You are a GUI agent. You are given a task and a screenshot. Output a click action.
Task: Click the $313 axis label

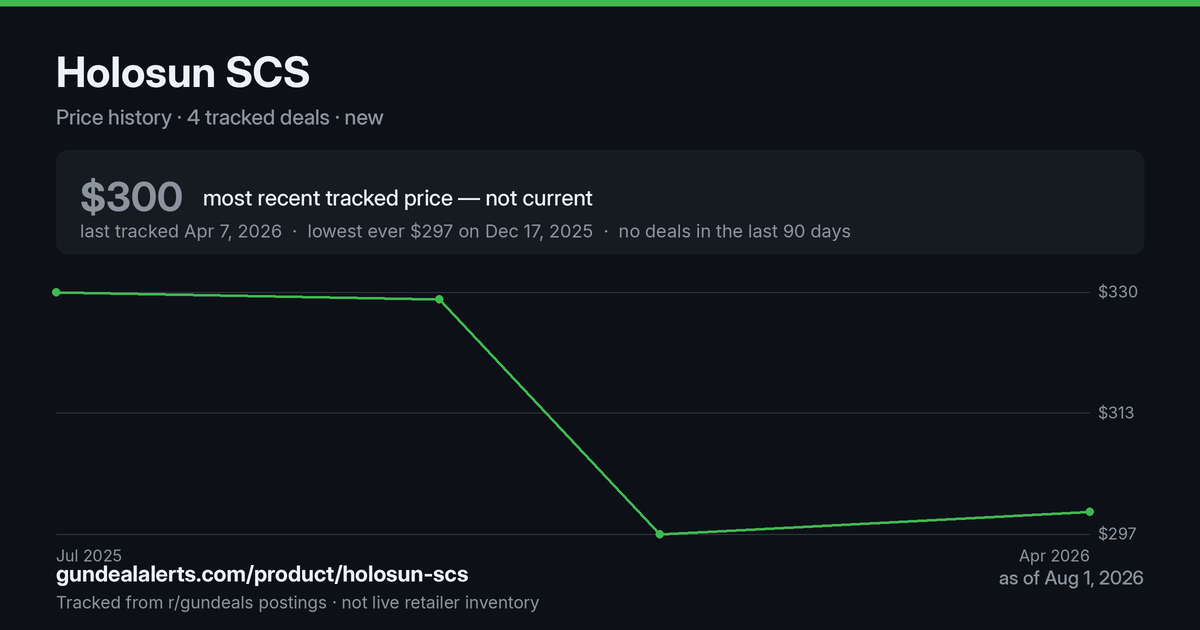[x=1116, y=413]
